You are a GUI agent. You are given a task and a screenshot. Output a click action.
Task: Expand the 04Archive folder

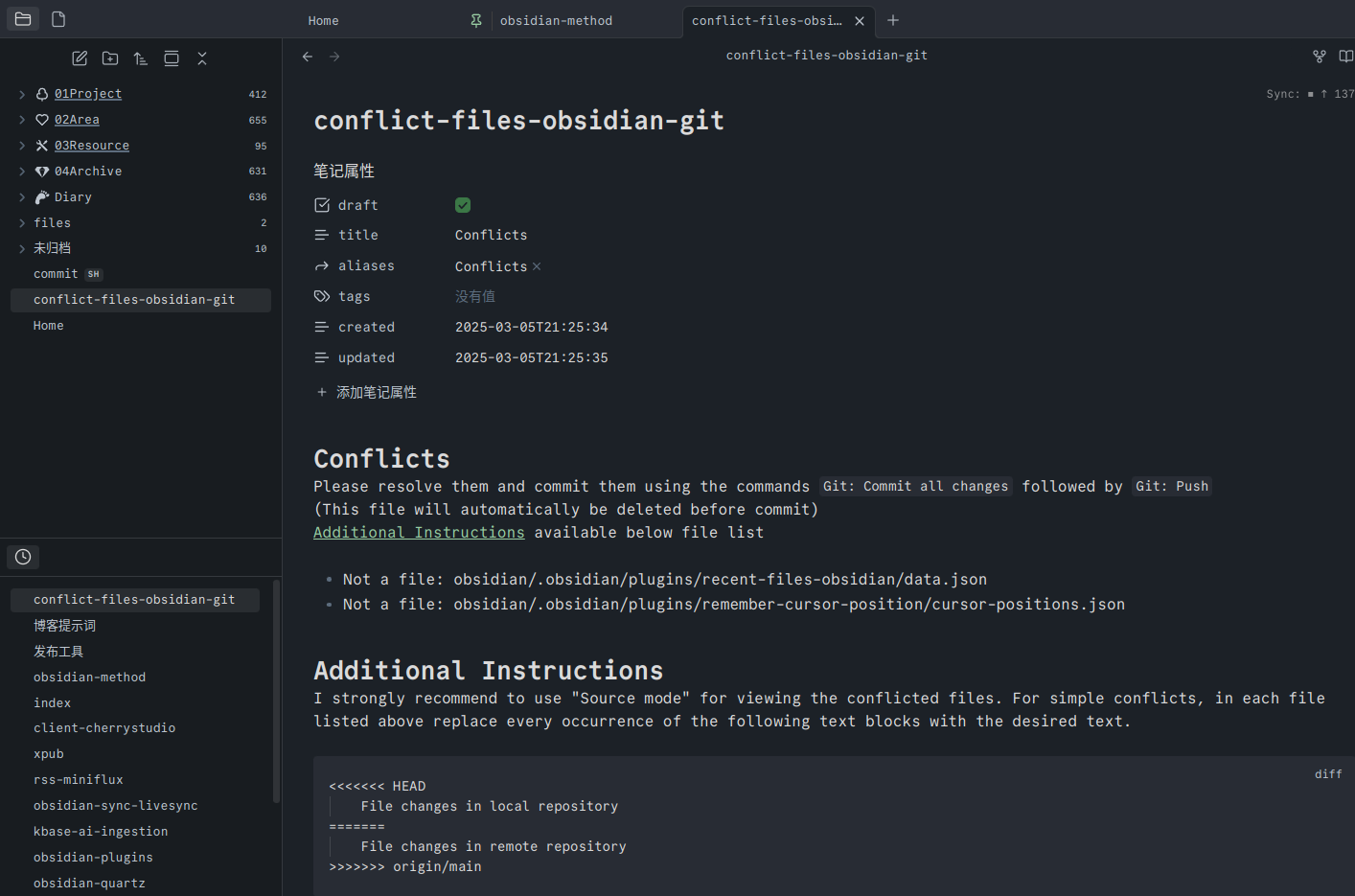(22, 172)
